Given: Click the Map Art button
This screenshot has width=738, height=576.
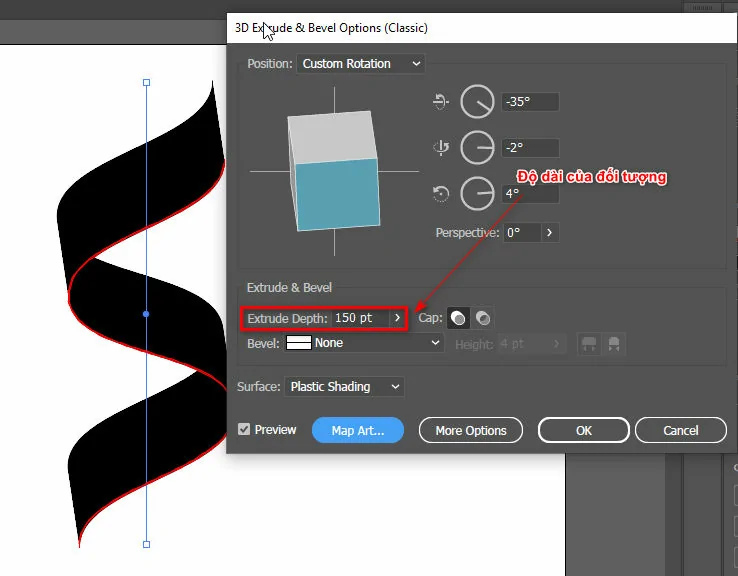Looking at the screenshot, I should (357, 430).
